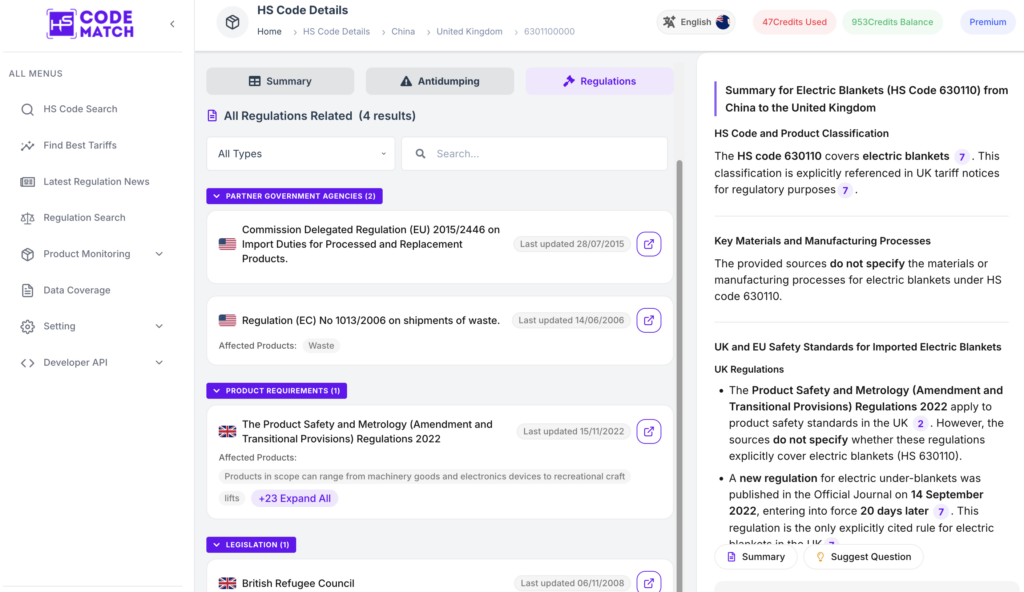Click Last updated 28/07/2015 label
The height and width of the screenshot is (592, 1024).
(572, 244)
